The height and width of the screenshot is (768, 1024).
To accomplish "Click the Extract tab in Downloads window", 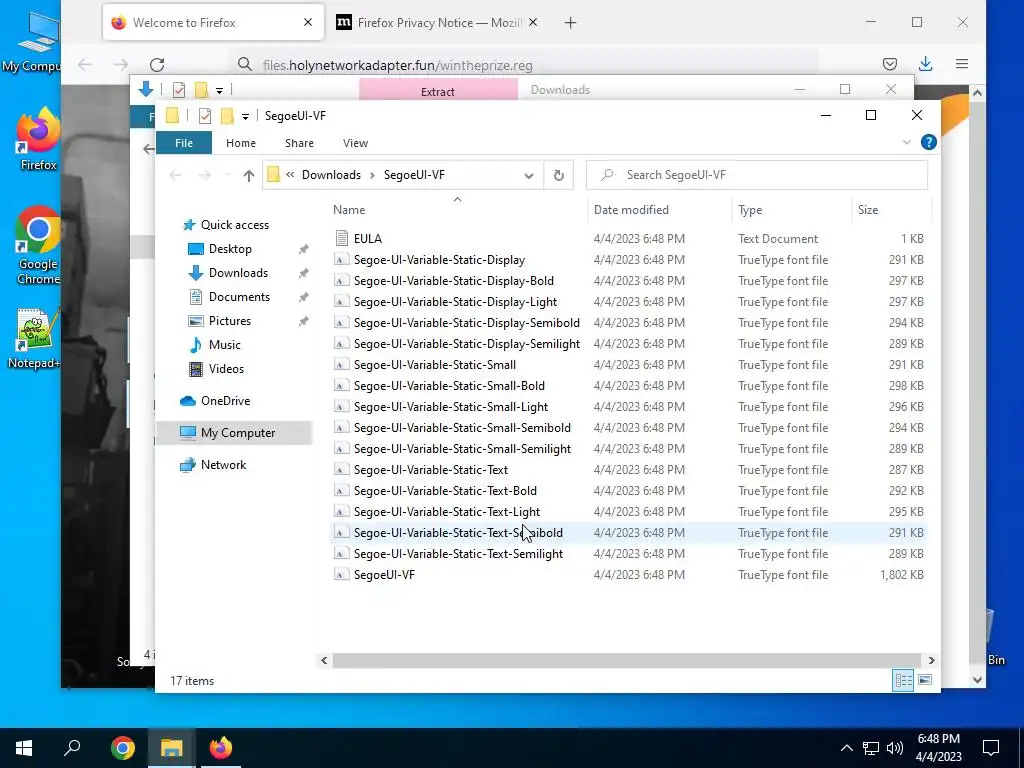I will click(x=438, y=91).
